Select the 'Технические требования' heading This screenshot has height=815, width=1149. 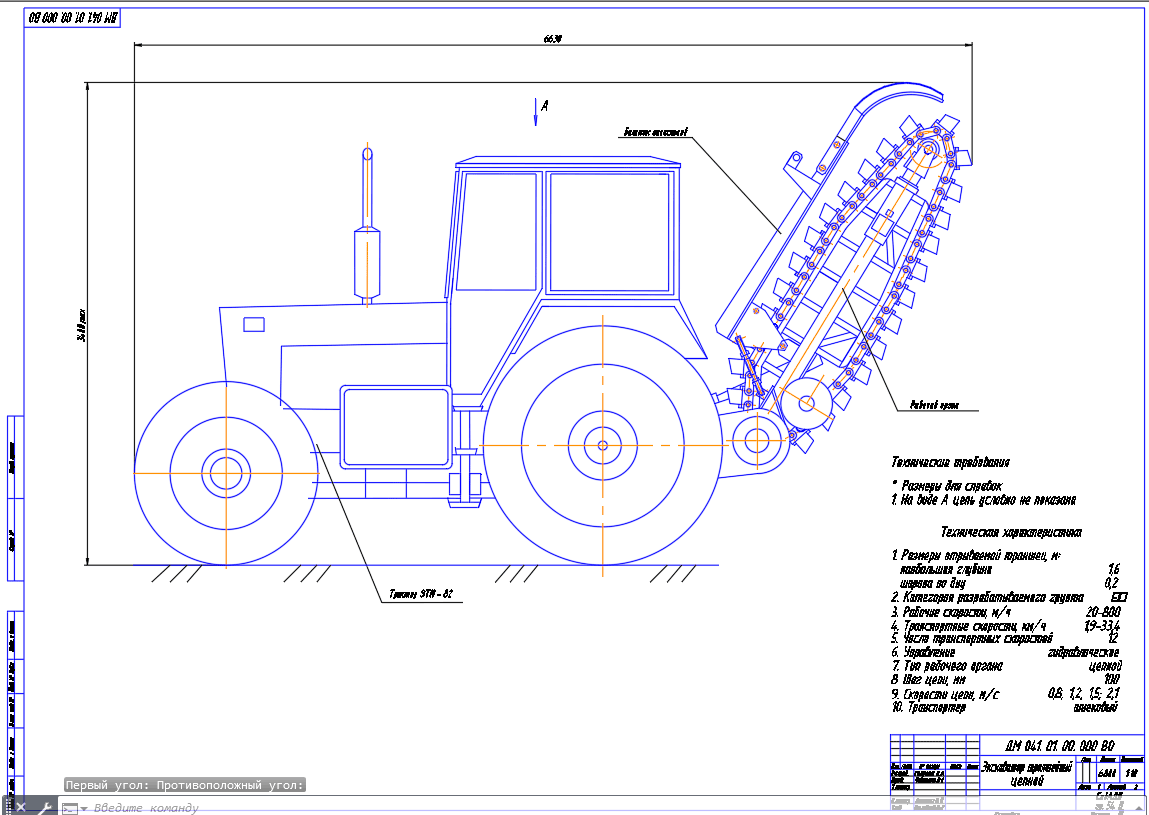pyautogui.click(x=950, y=462)
